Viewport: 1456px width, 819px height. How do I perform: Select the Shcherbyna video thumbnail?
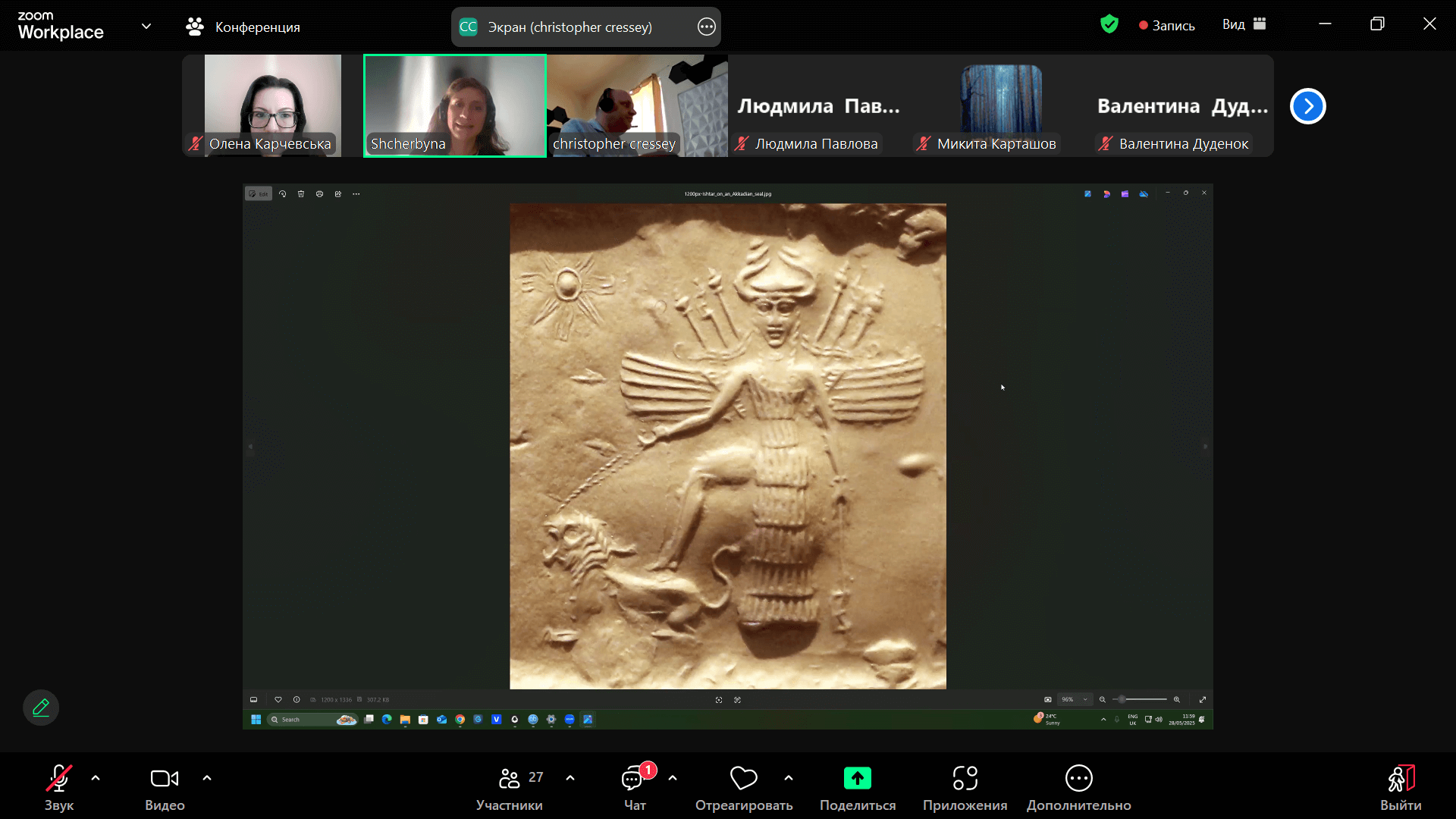455,105
